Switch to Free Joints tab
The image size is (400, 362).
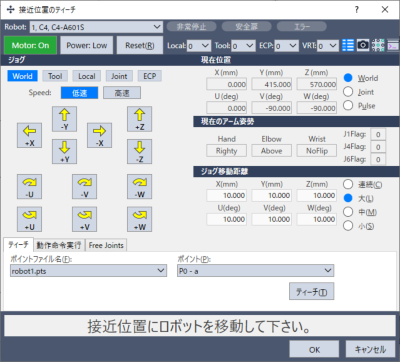point(106,245)
